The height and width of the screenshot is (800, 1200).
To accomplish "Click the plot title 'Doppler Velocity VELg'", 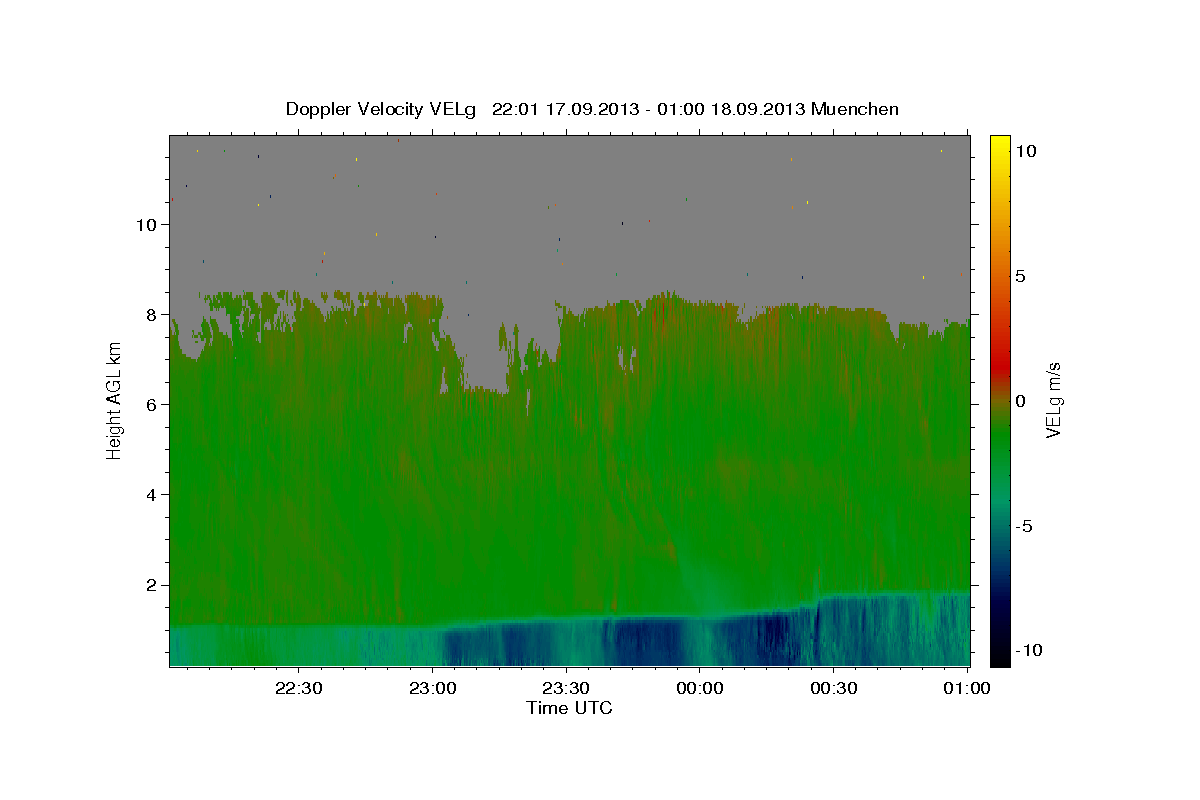I will (381, 109).
